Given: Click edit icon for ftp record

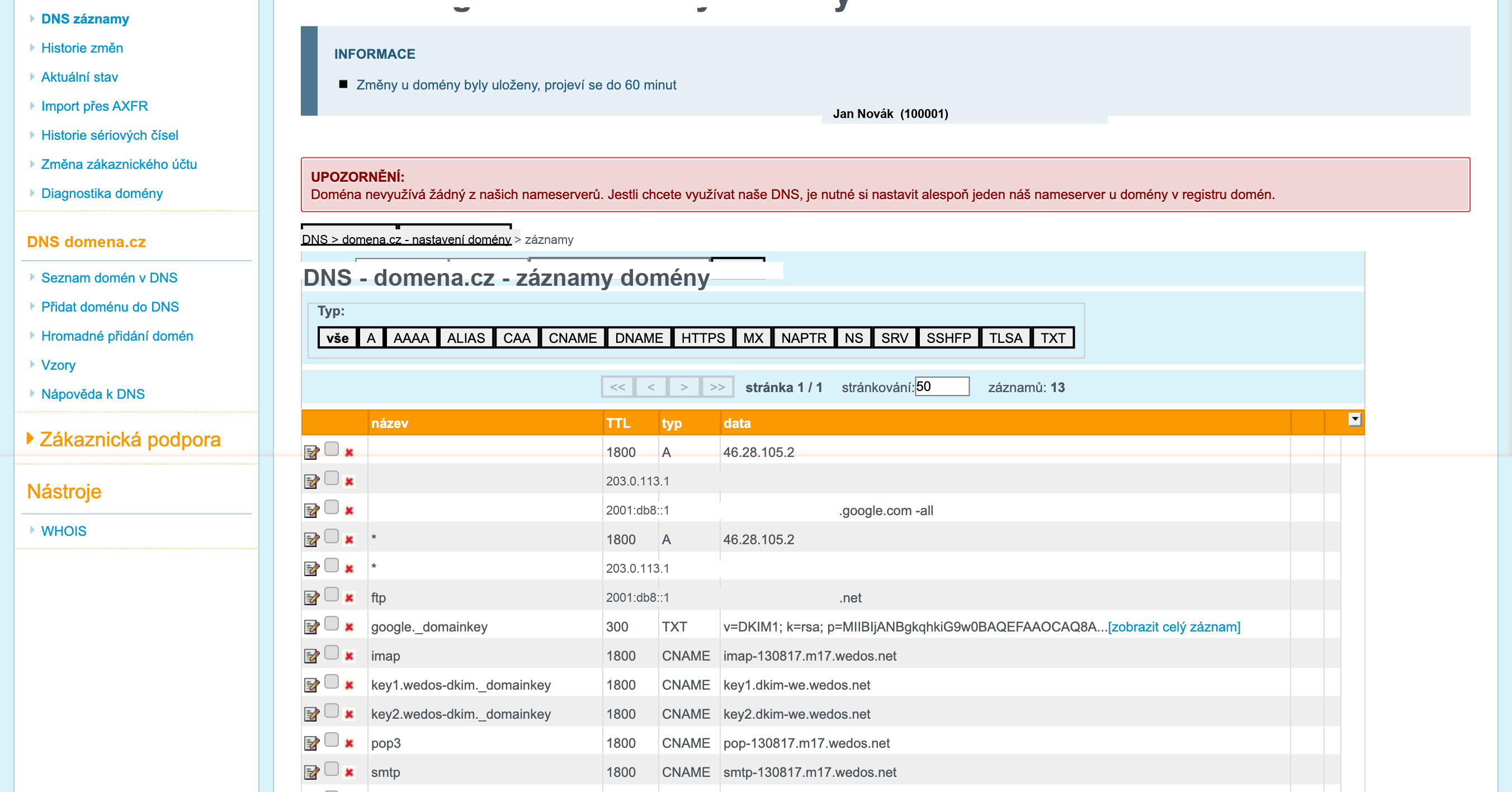Looking at the screenshot, I should tap(311, 598).
